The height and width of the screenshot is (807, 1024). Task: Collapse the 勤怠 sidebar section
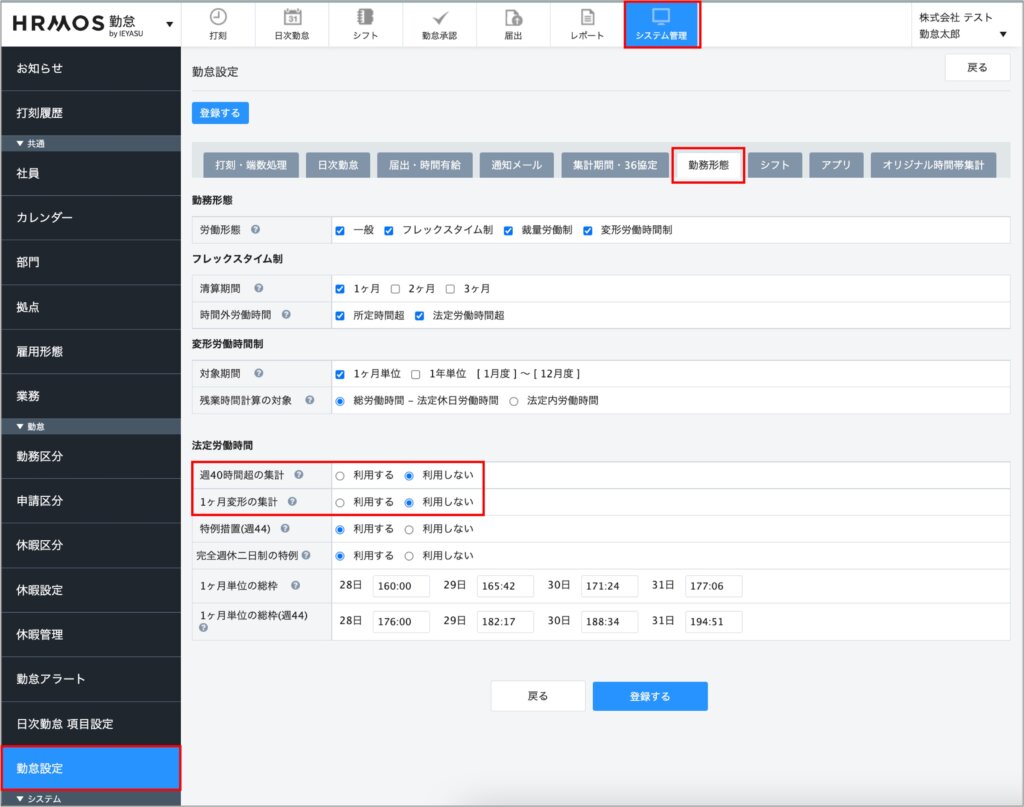click(x=22, y=426)
